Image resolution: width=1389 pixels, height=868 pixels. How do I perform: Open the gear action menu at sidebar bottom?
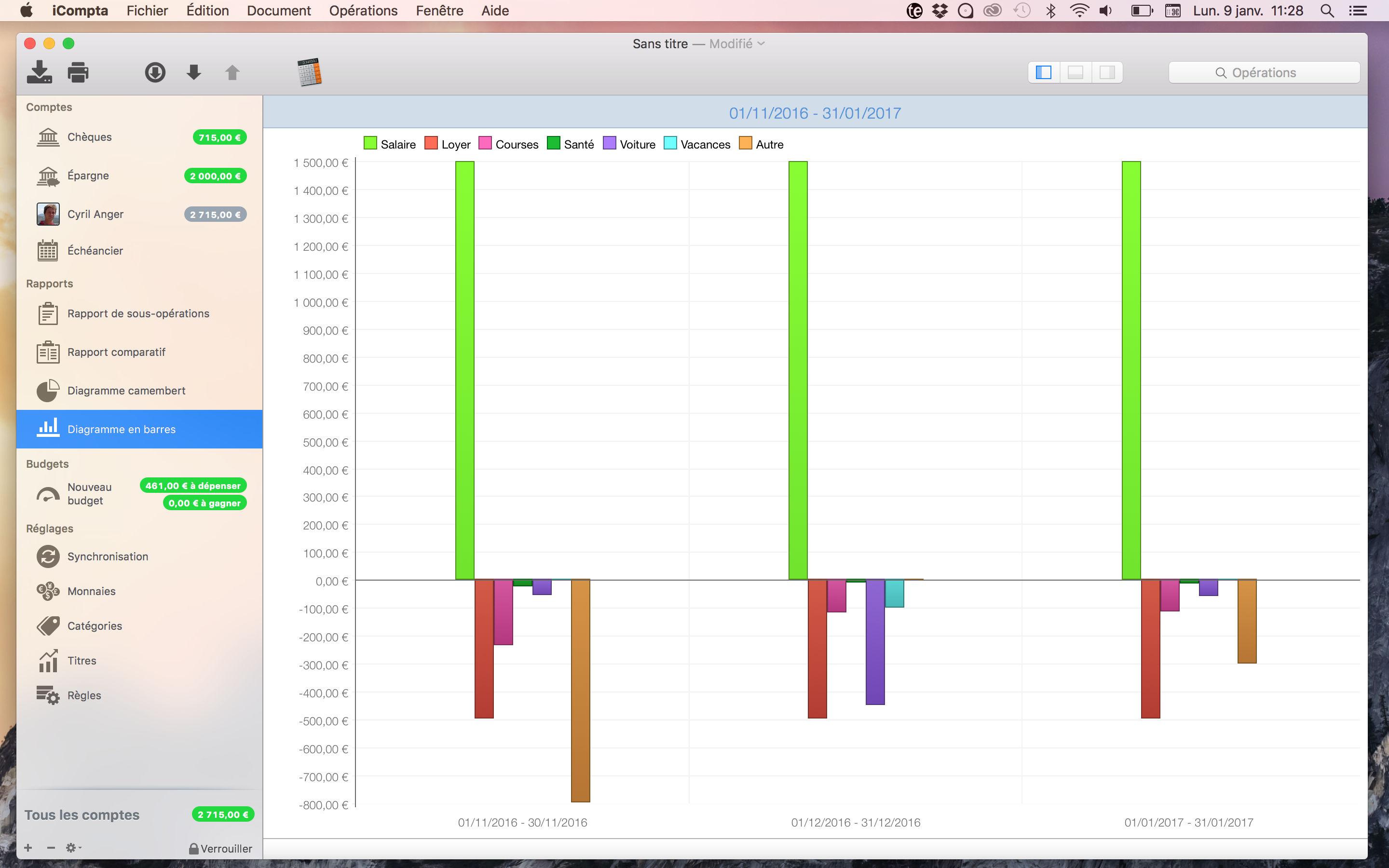click(x=73, y=848)
